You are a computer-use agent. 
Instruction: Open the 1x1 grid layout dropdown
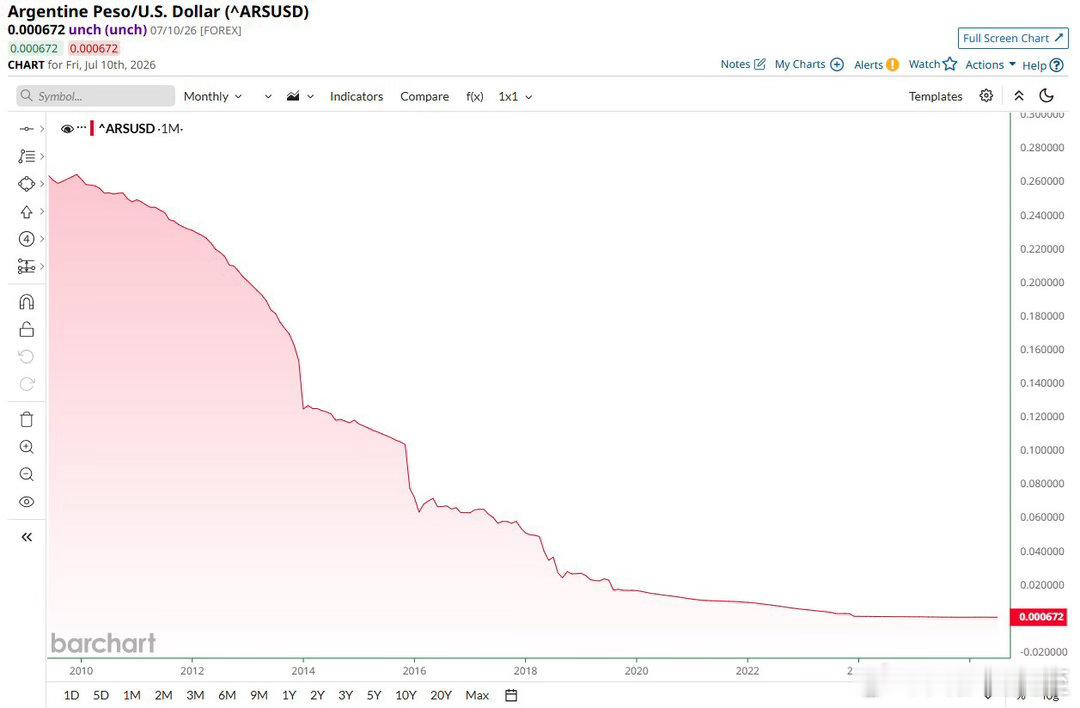515,97
